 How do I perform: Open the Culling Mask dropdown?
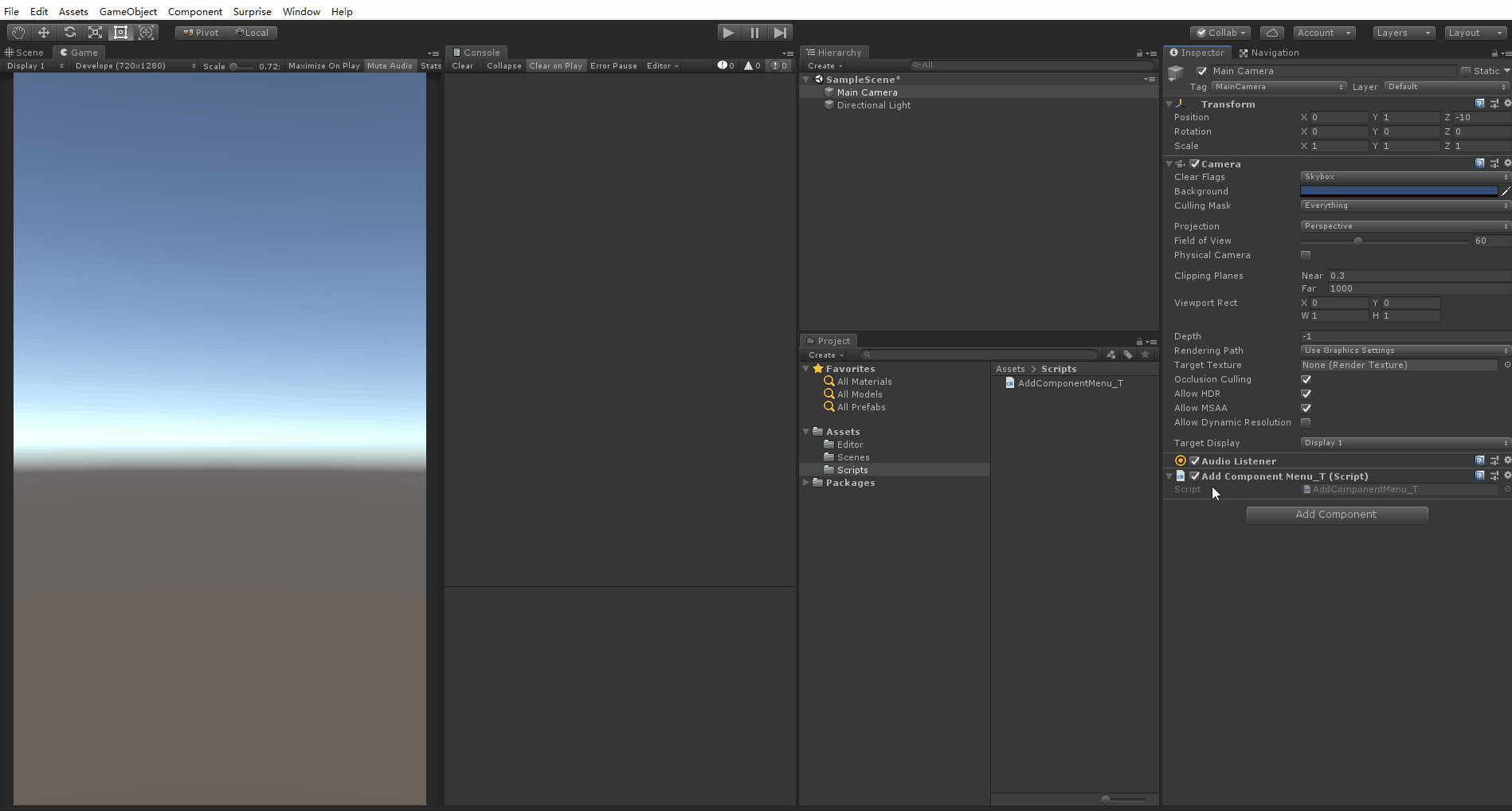[1405, 206]
